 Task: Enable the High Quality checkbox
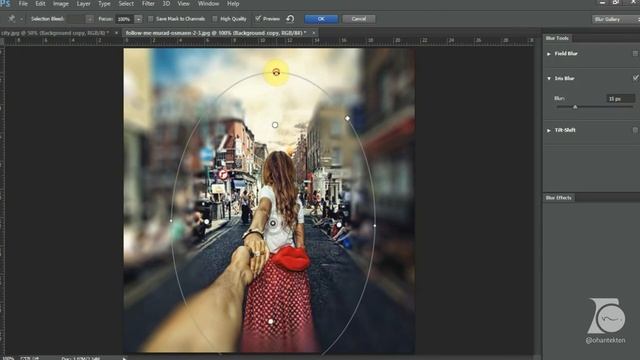point(215,19)
